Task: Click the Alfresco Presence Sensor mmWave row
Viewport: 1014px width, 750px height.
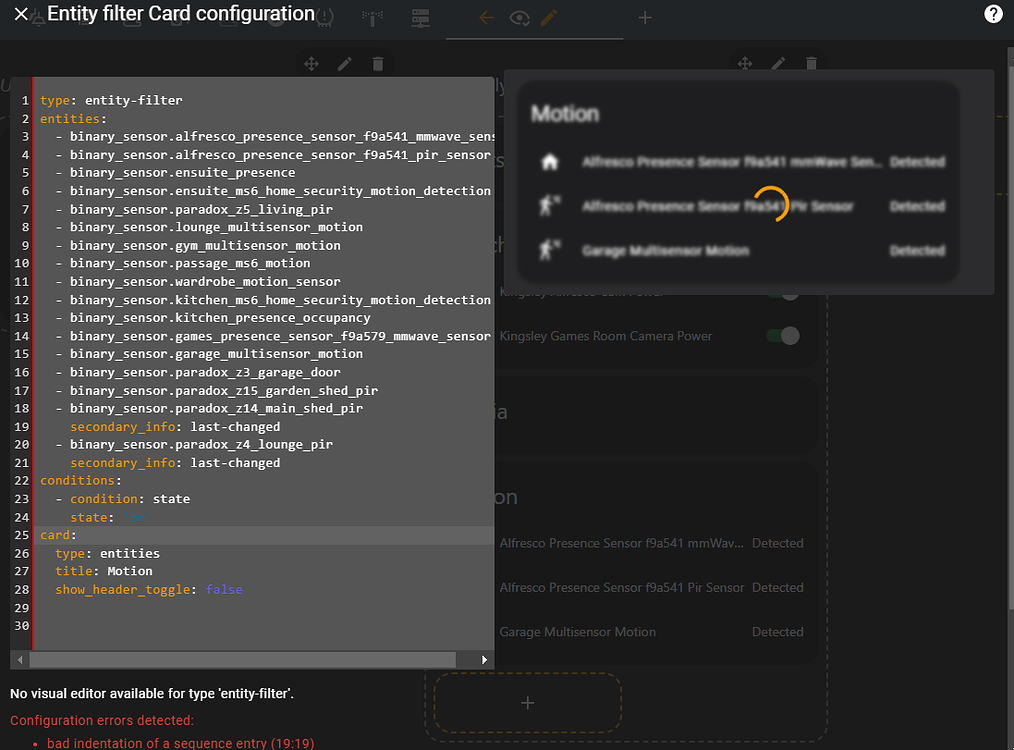Action: click(700, 161)
